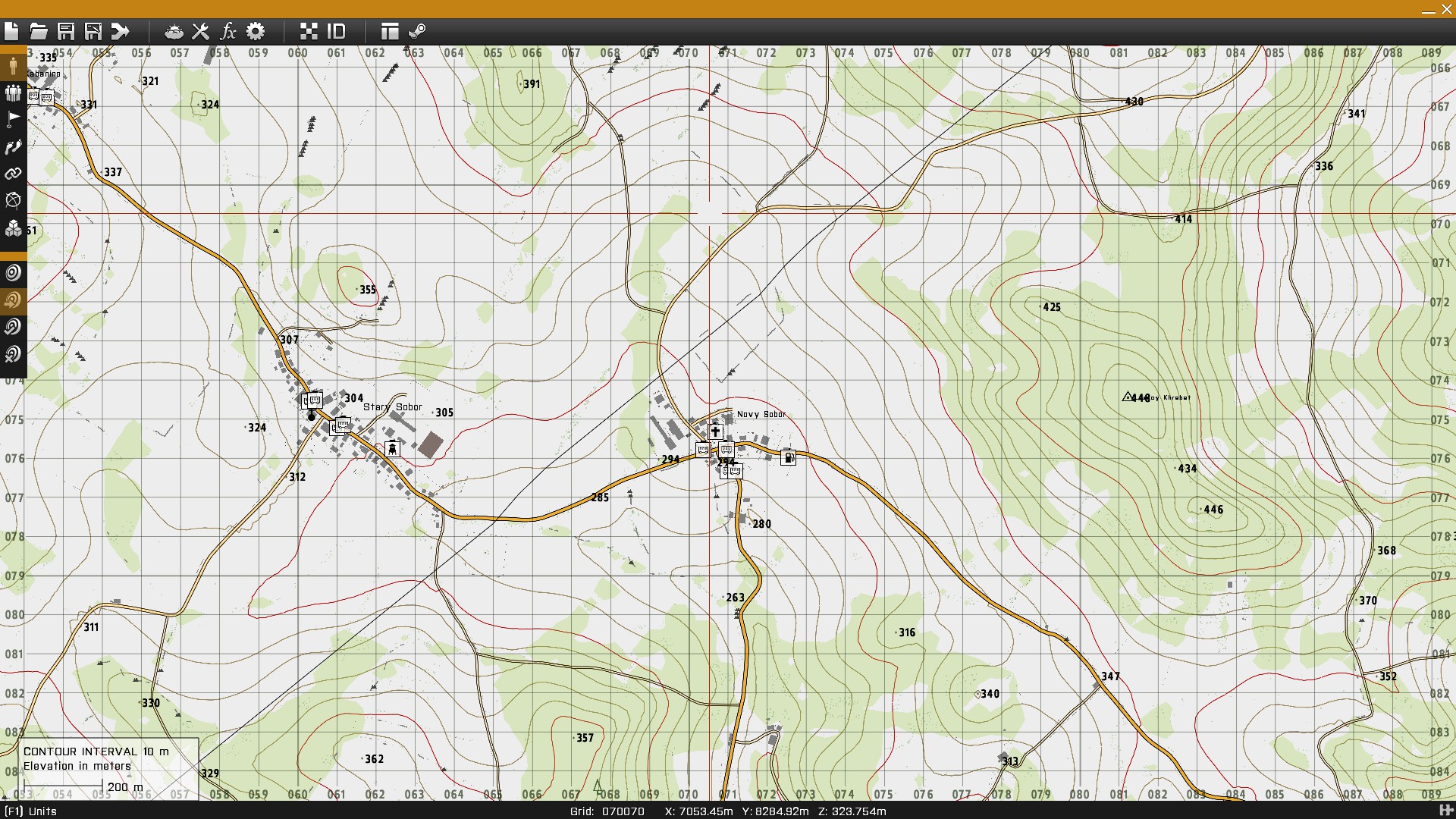Save the mission using the floppy icon
This screenshot has width=1456, height=819.
point(66,31)
